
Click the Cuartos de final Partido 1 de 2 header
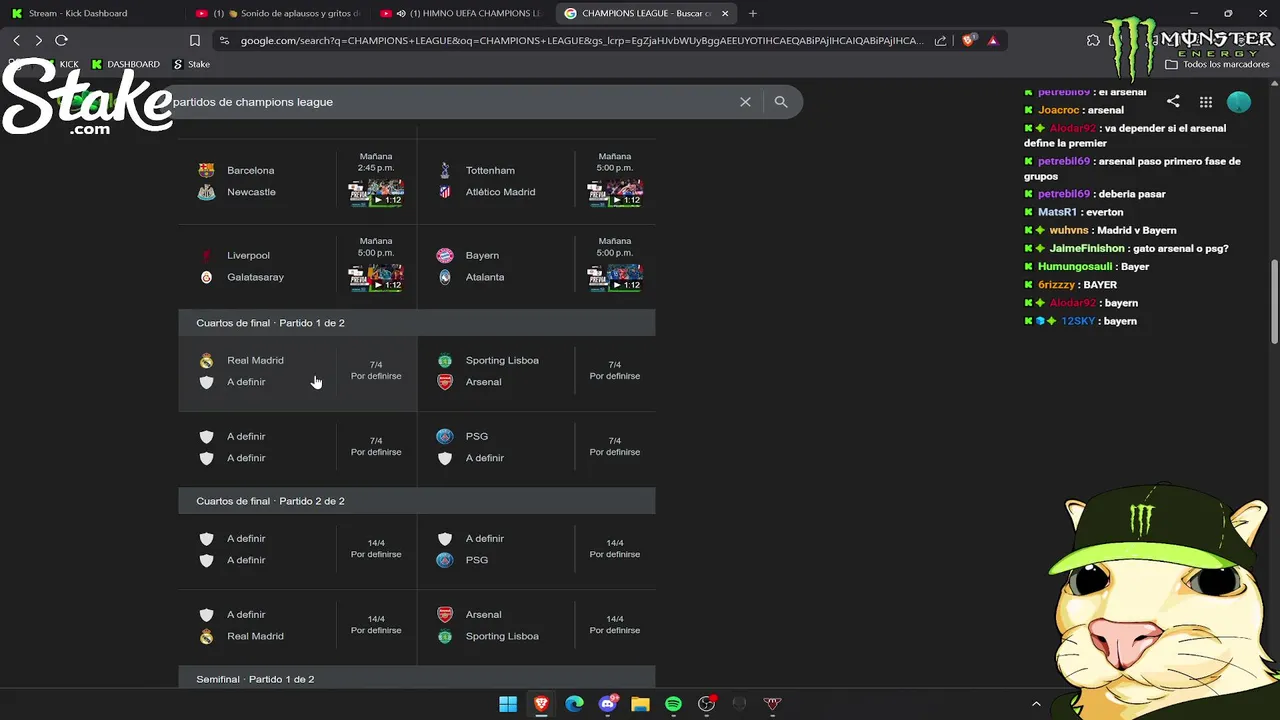pos(417,323)
